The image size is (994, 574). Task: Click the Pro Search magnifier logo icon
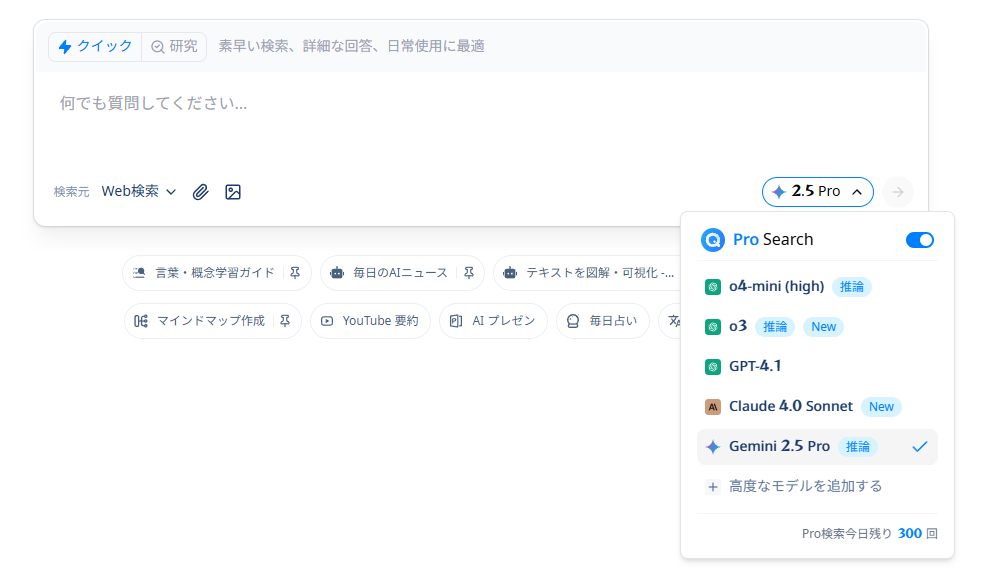[x=713, y=240]
